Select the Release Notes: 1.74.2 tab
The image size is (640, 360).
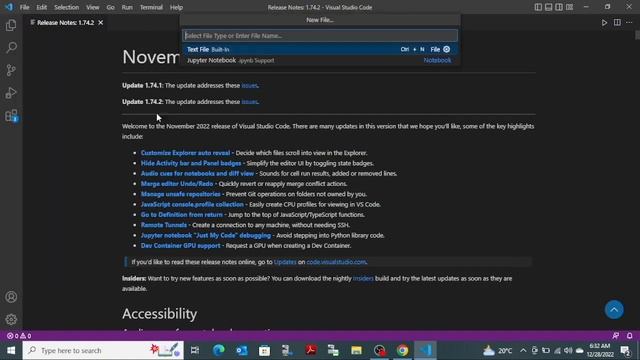coord(65,23)
